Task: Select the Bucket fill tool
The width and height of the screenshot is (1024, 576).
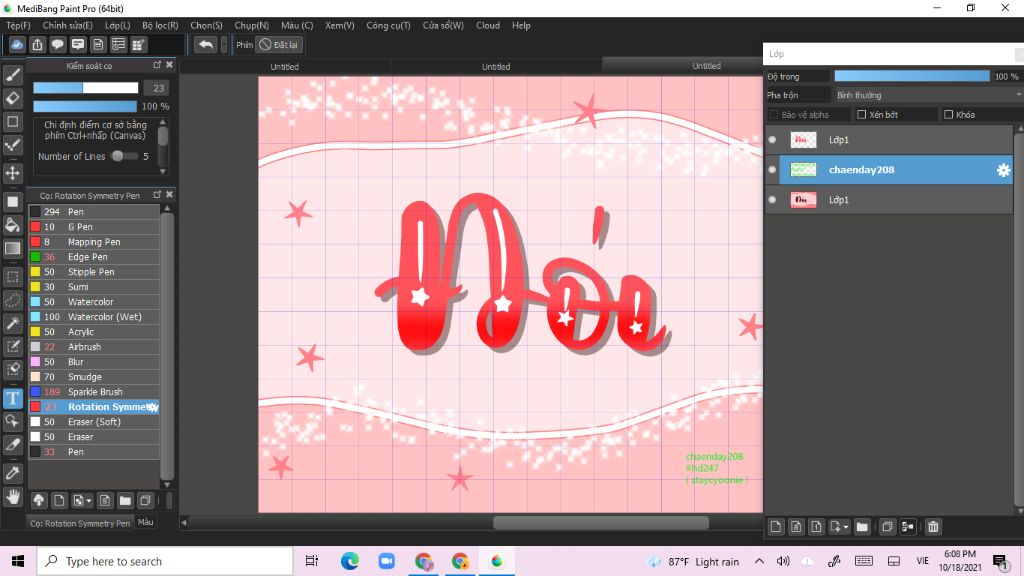Action: coord(12,225)
